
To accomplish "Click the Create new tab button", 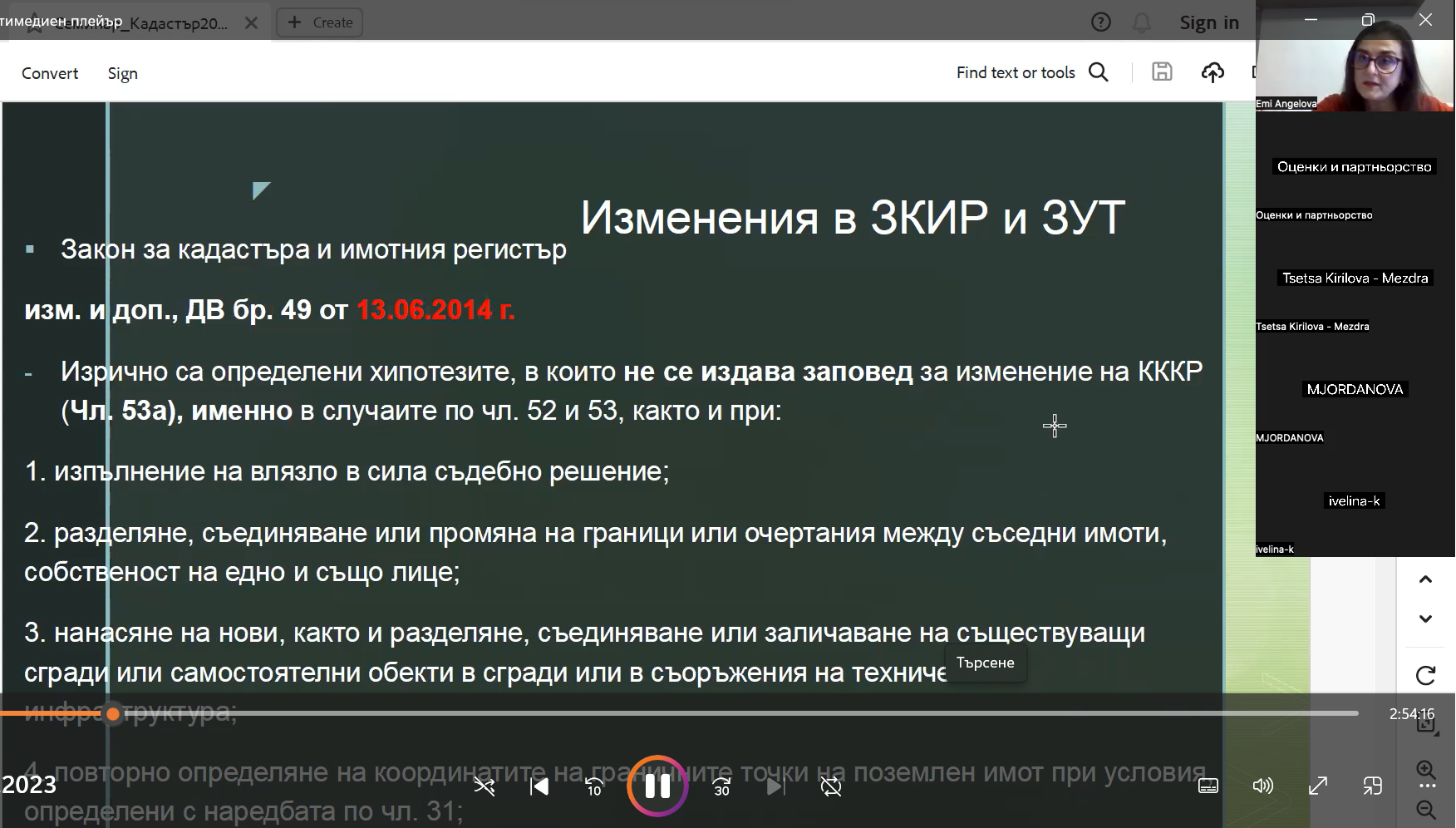I will 320,22.
